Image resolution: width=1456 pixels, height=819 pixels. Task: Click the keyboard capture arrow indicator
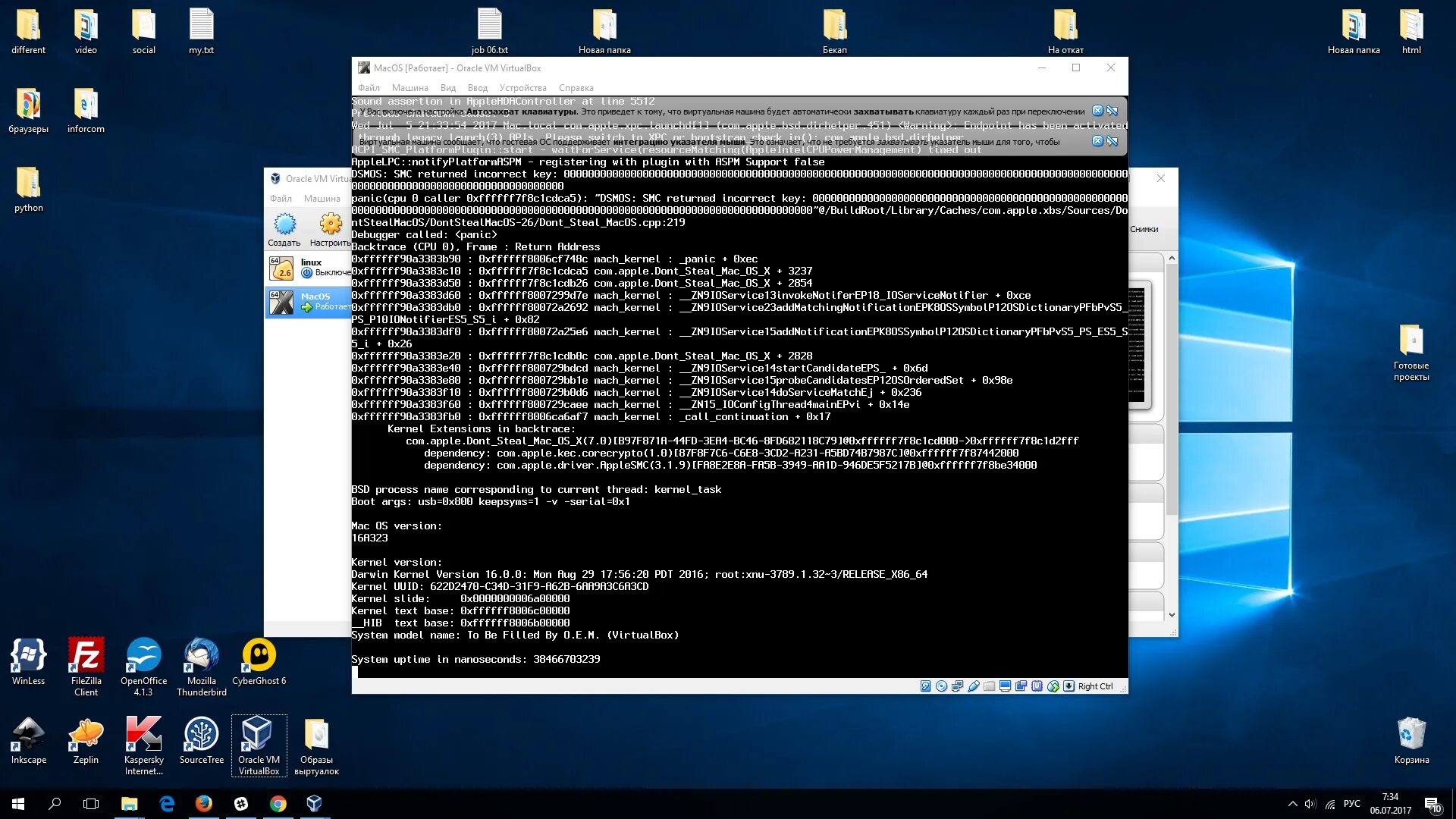(1068, 686)
